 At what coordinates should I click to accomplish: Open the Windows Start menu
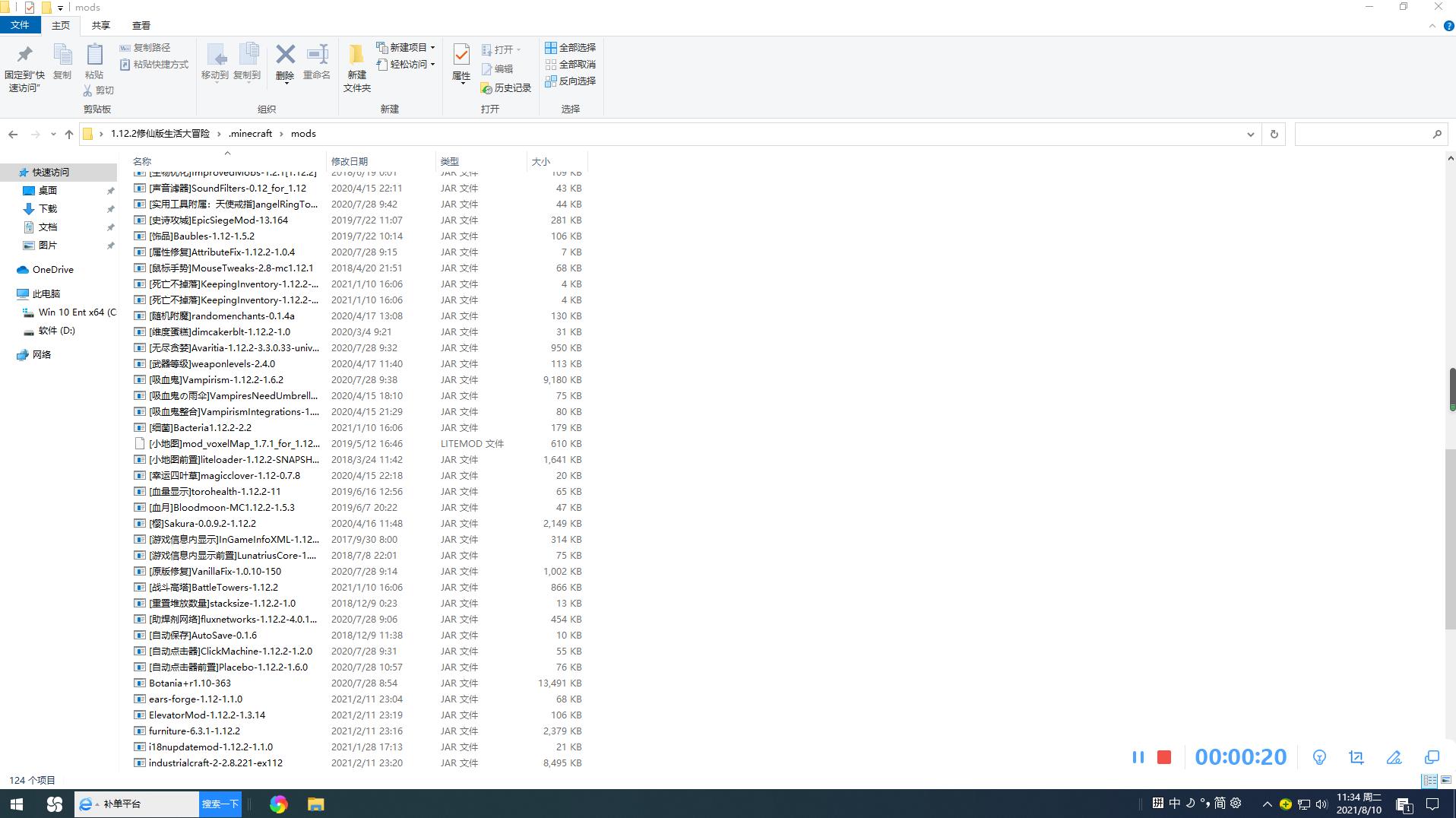(x=16, y=804)
